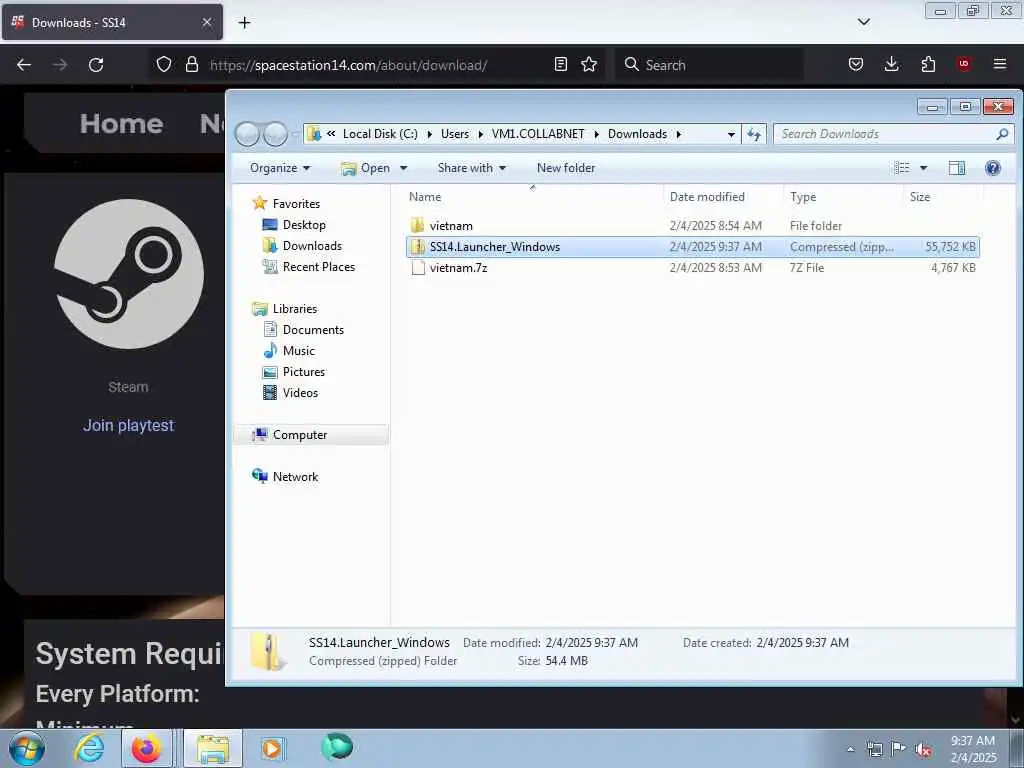Create a New folder

[566, 168]
